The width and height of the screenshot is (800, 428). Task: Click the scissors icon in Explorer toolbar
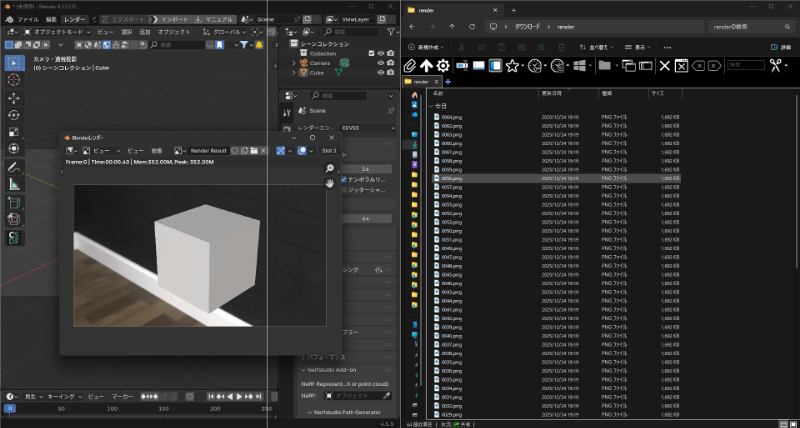[774, 65]
